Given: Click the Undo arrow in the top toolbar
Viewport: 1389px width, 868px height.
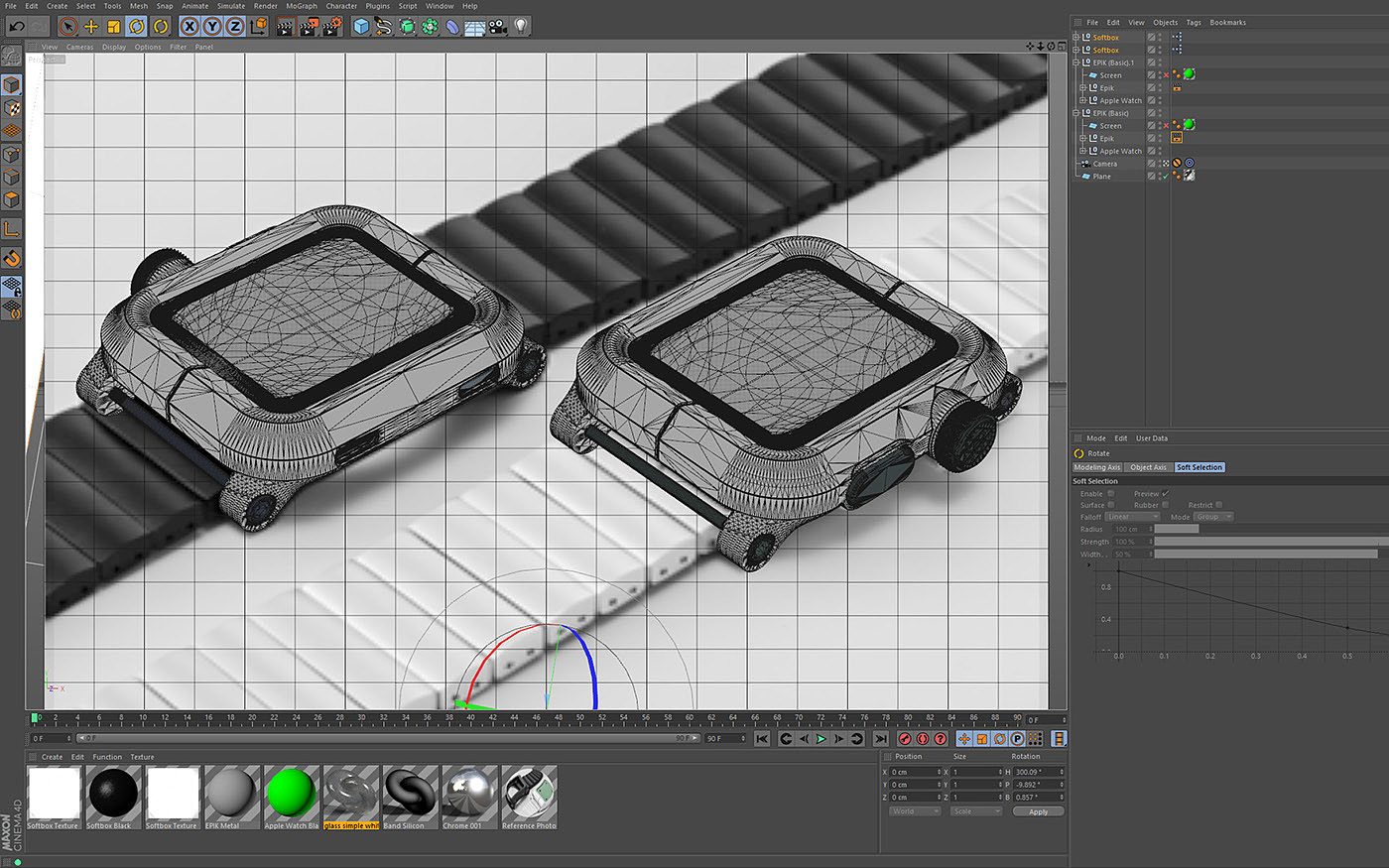Looking at the screenshot, I should click(17, 27).
